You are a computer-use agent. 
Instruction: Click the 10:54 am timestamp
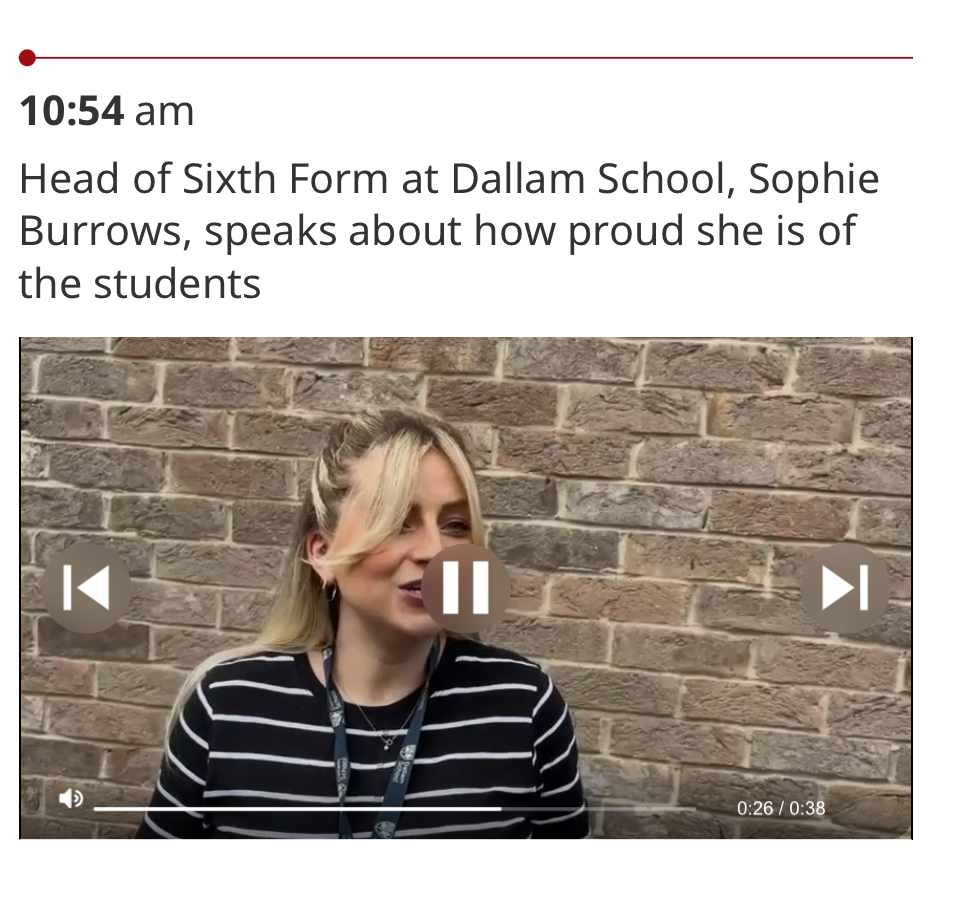(107, 111)
